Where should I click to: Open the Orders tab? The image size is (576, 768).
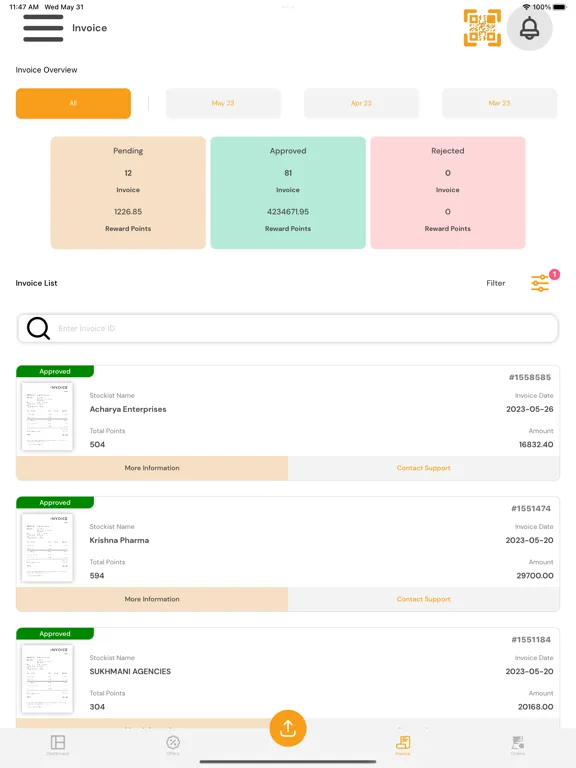518,745
